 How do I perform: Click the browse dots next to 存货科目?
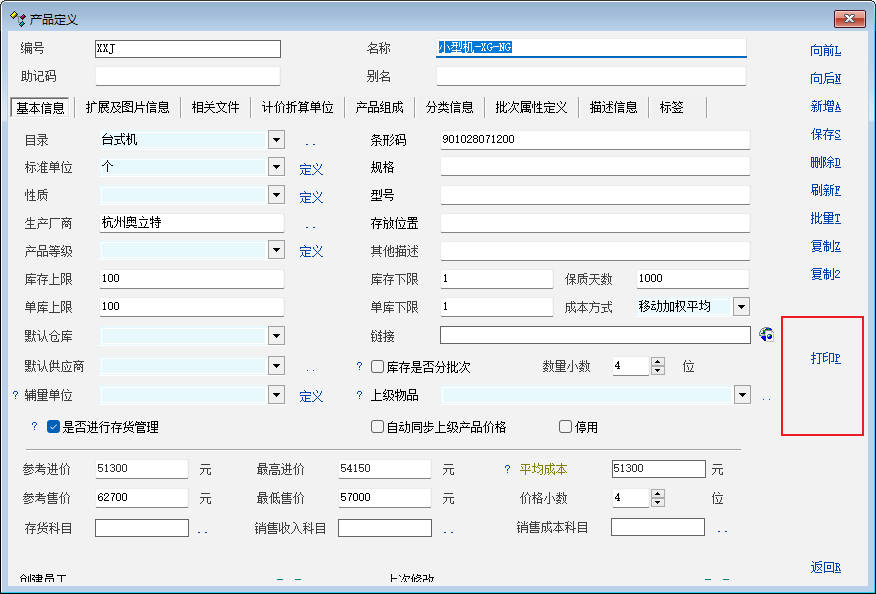tap(202, 529)
